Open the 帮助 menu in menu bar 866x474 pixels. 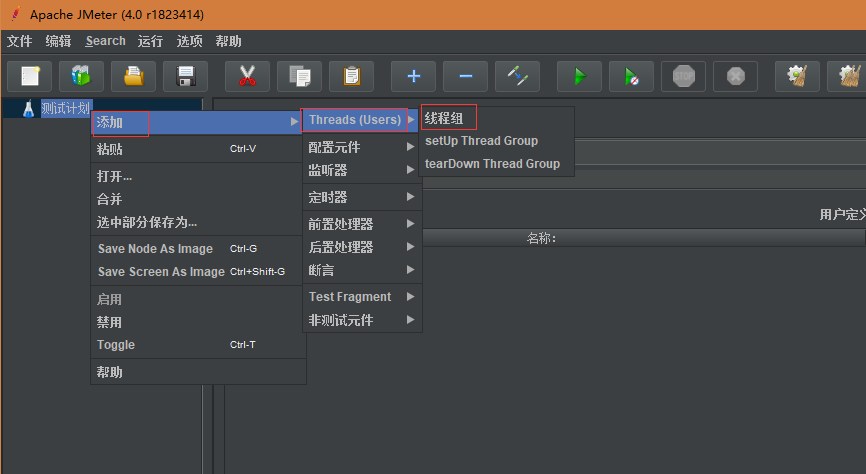pos(228,41)
